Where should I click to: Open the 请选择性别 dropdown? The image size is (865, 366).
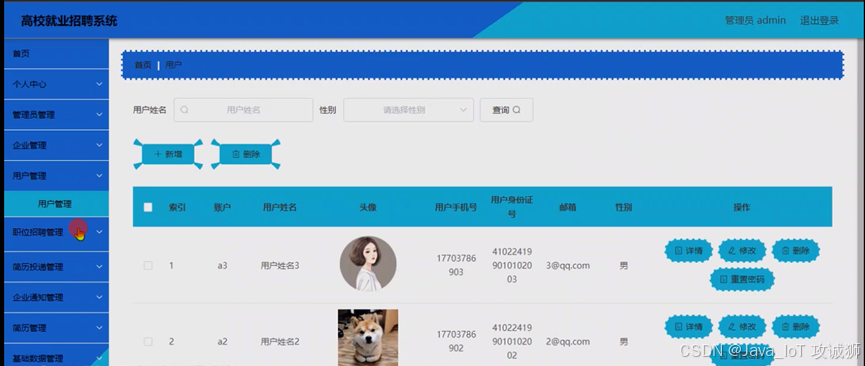click(408, 110)
